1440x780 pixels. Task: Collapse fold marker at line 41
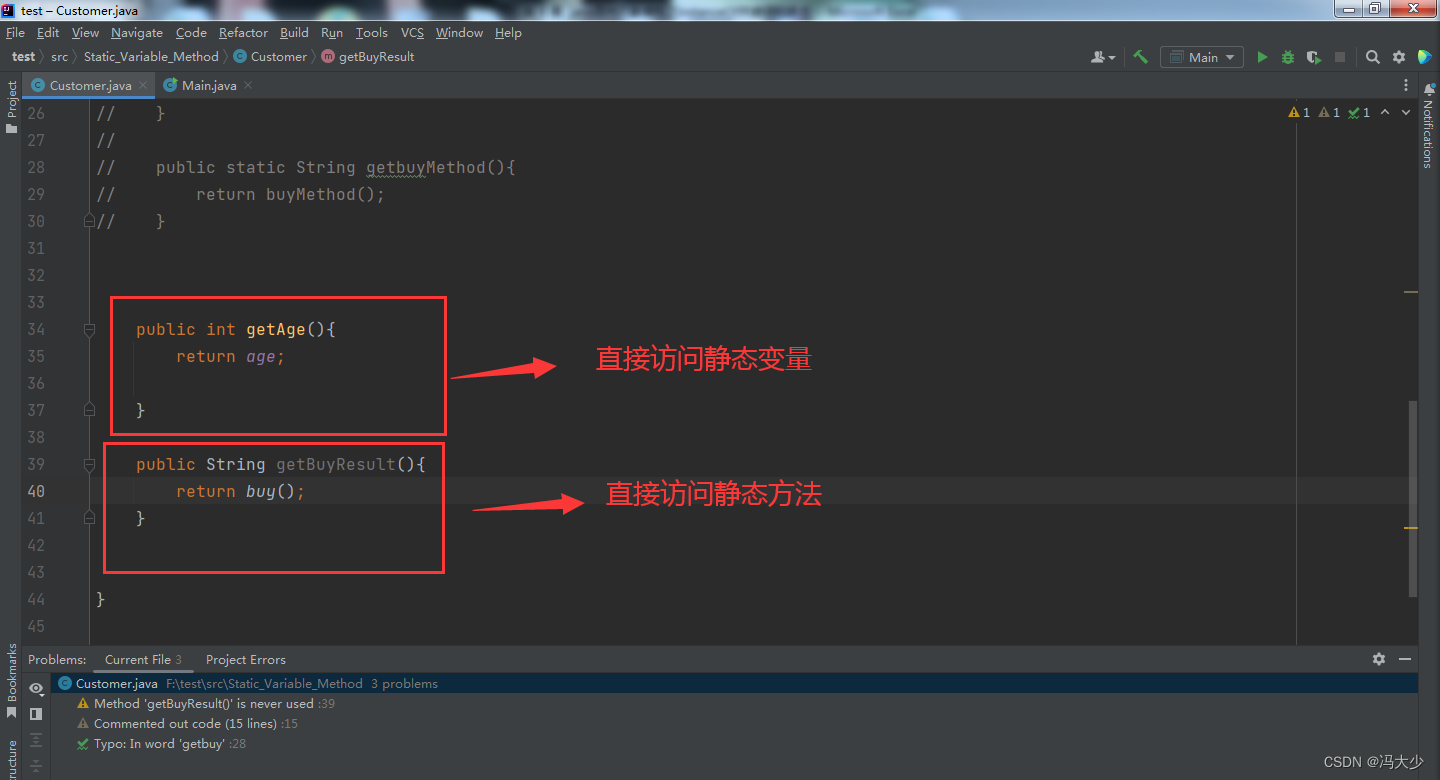tap(89, 517)
